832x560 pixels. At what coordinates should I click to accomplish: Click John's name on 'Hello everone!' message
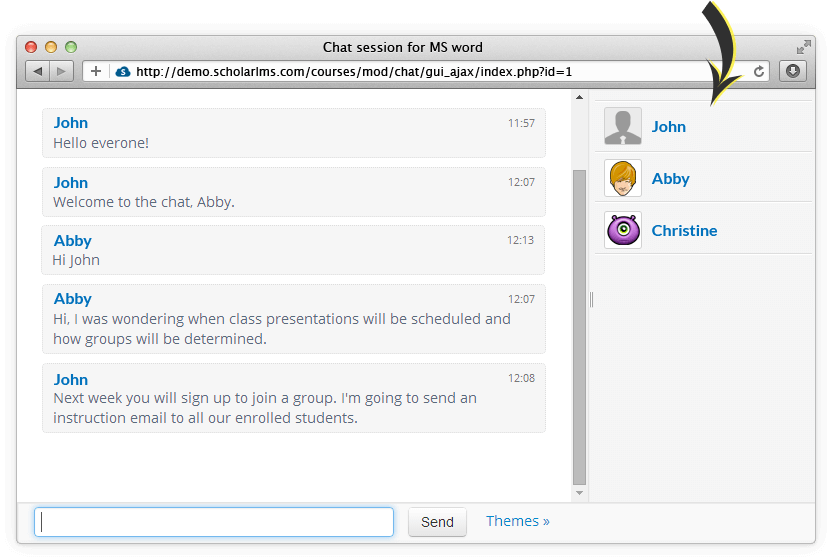point(71,123)
